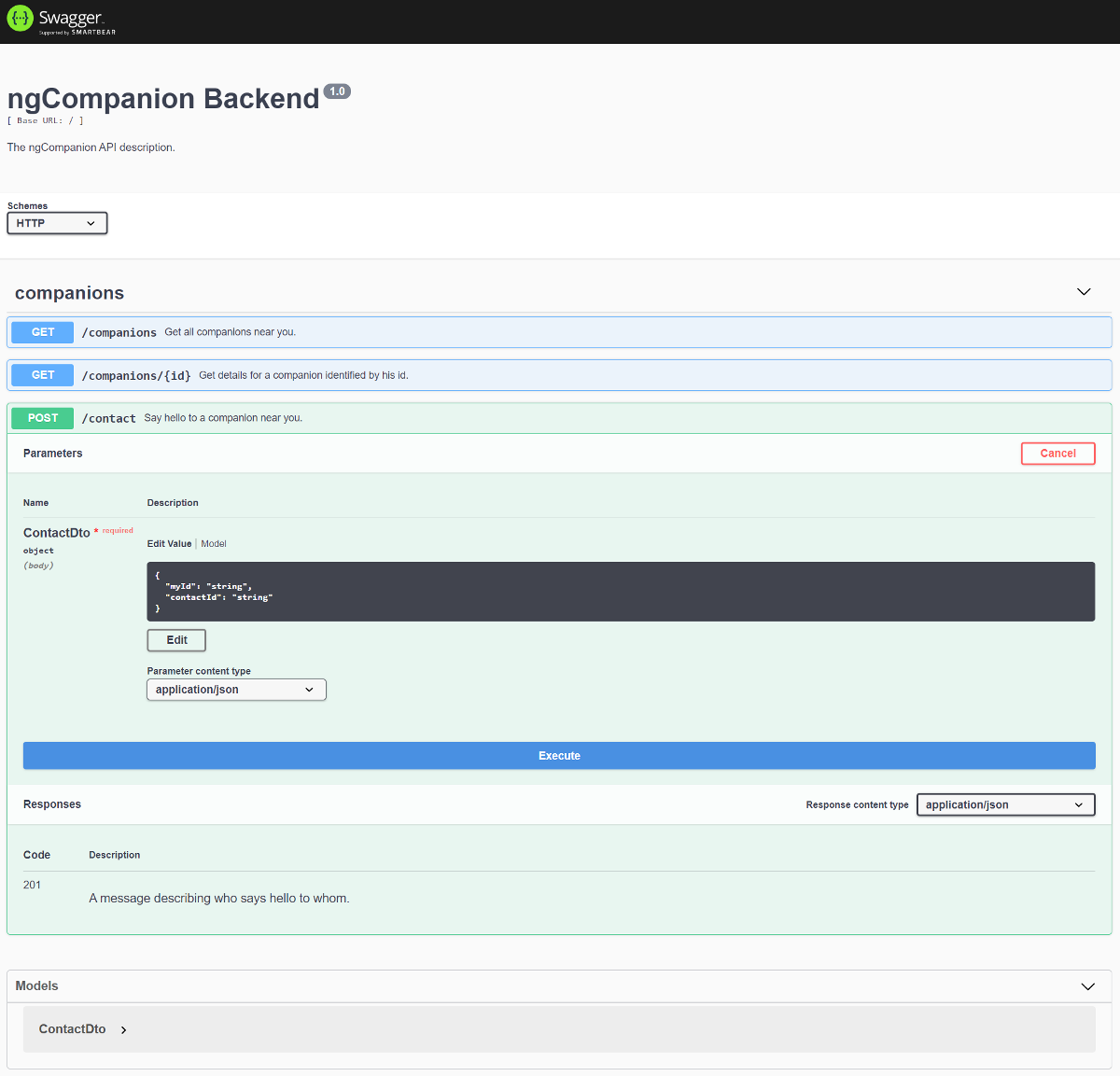Click the JSON request body editor

(621, 592)
